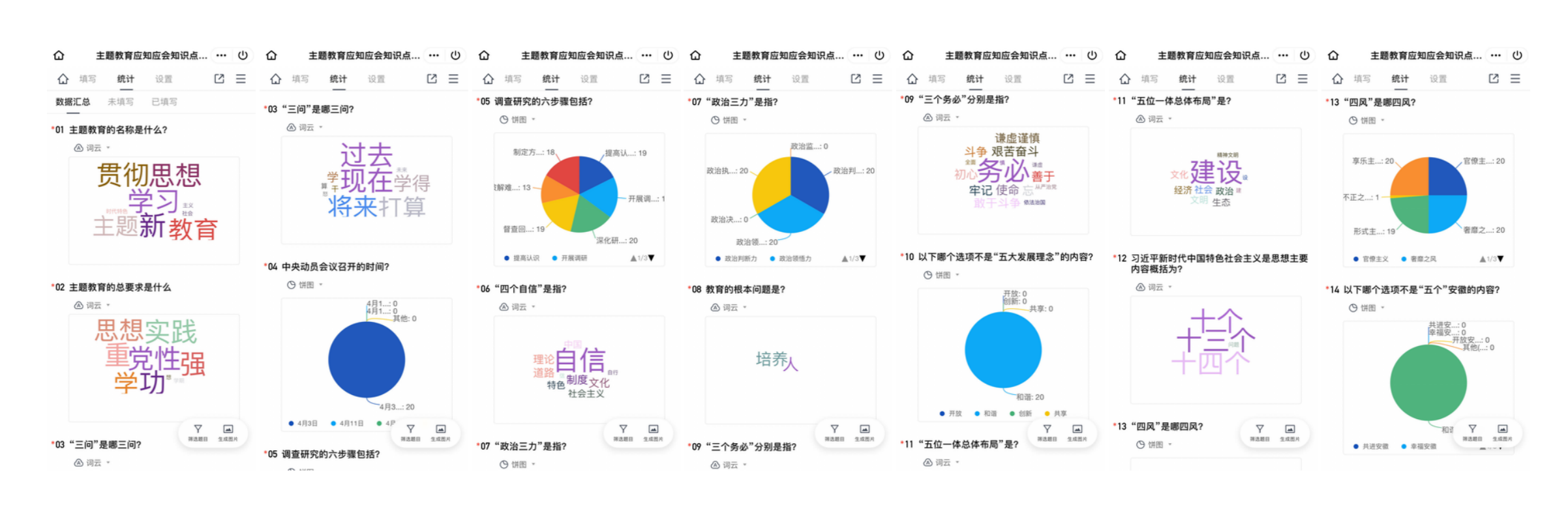The height and width of the screenshot is (507, 1568).
Task: Open 设置 tab in the question-04 panel
Action: [x=376, y=79]
